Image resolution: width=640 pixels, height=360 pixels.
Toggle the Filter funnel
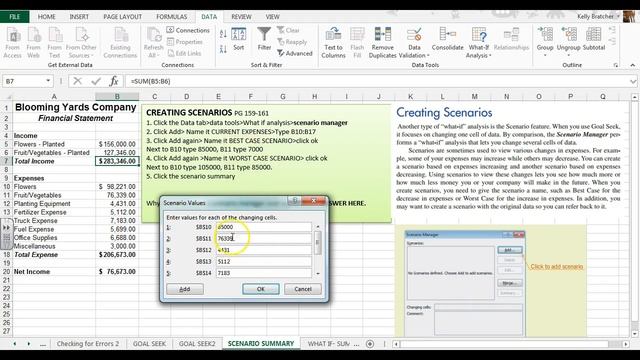click(x=264, y=39)
